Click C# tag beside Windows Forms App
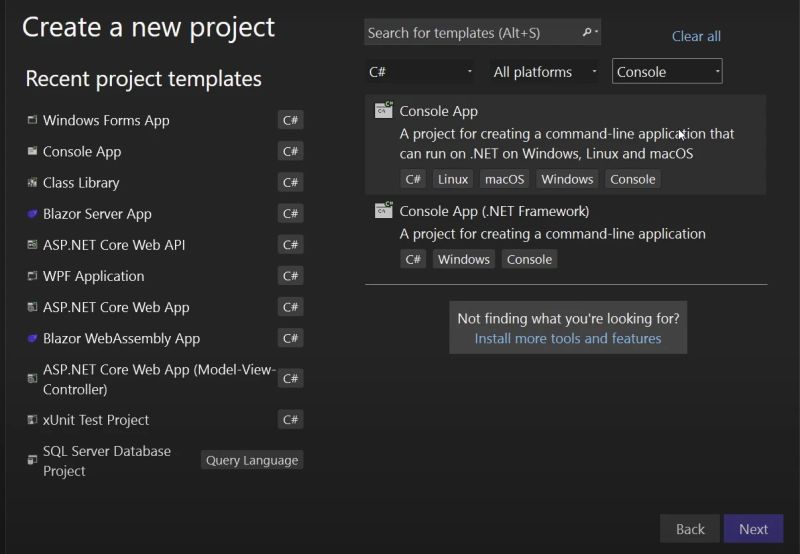Image resolution: width=800 pixels, height=554 pixels. coord(290,120)
